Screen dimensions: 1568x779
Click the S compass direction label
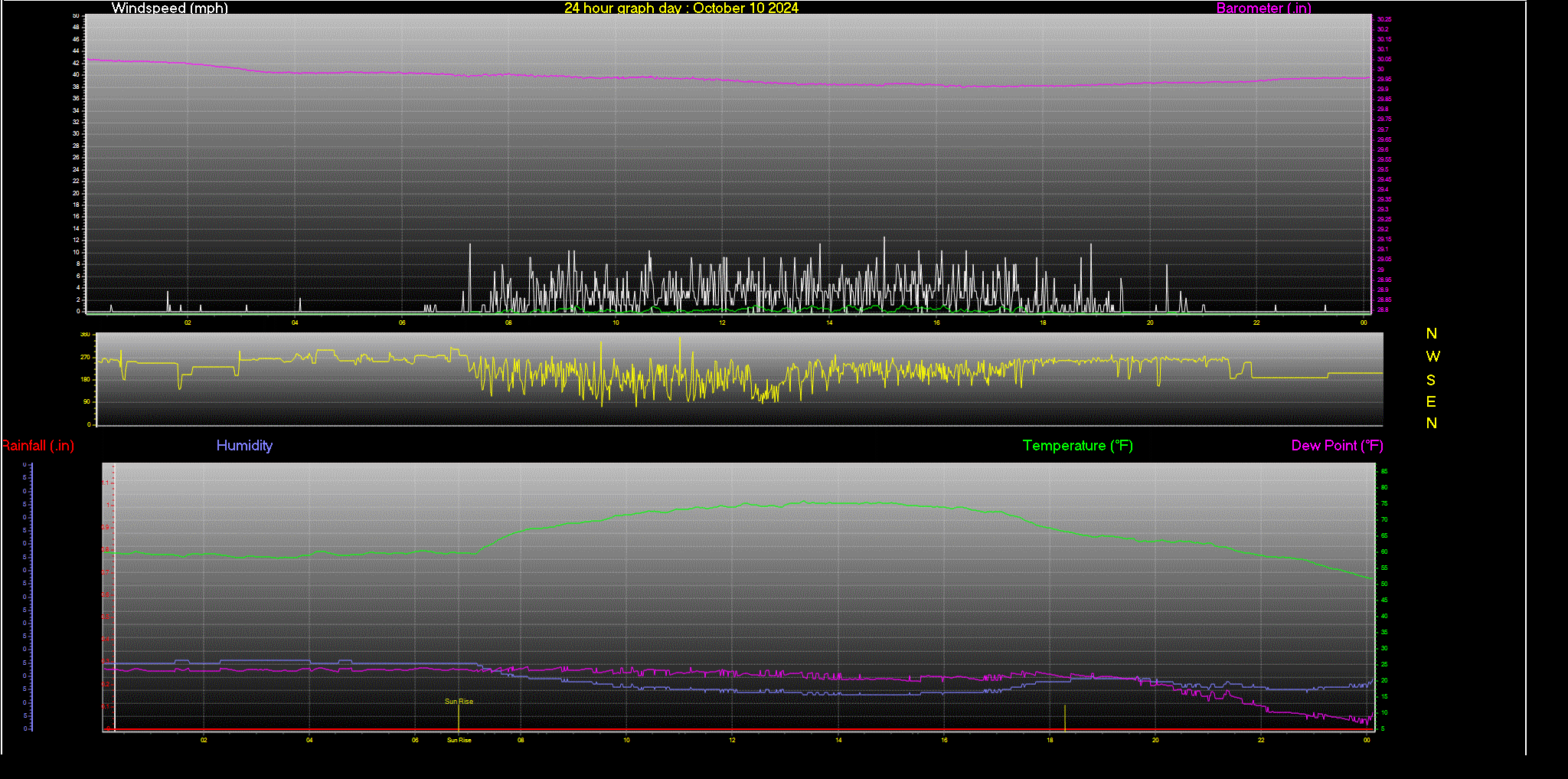1431,380
